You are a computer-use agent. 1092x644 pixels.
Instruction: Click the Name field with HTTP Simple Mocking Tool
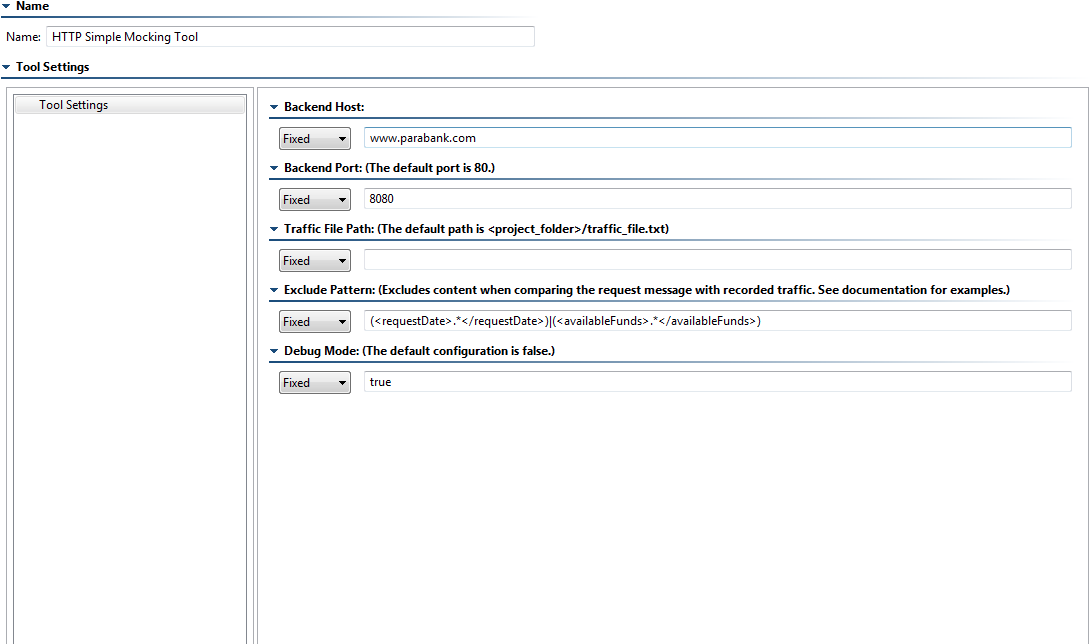coord(290,37)
